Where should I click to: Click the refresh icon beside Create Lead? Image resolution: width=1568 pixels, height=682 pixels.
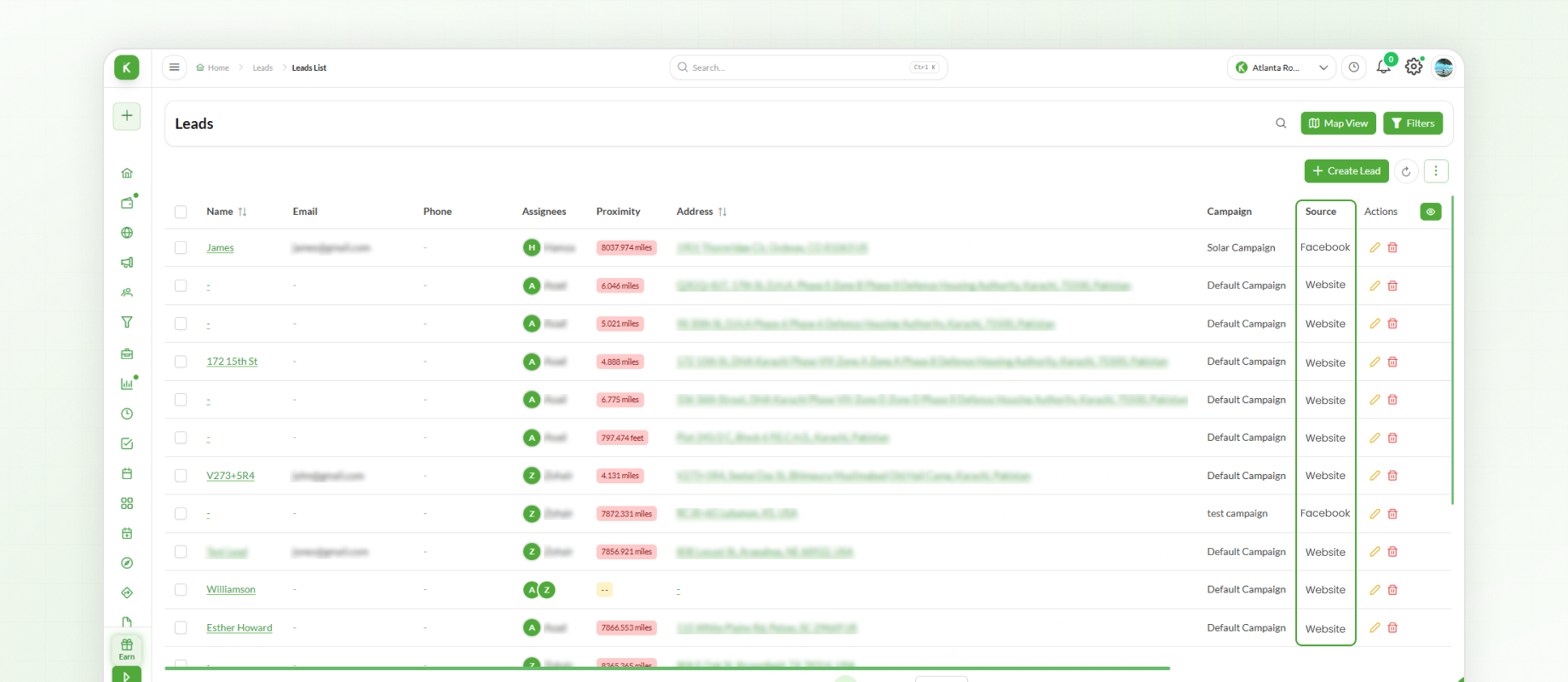coord(1406,171)
